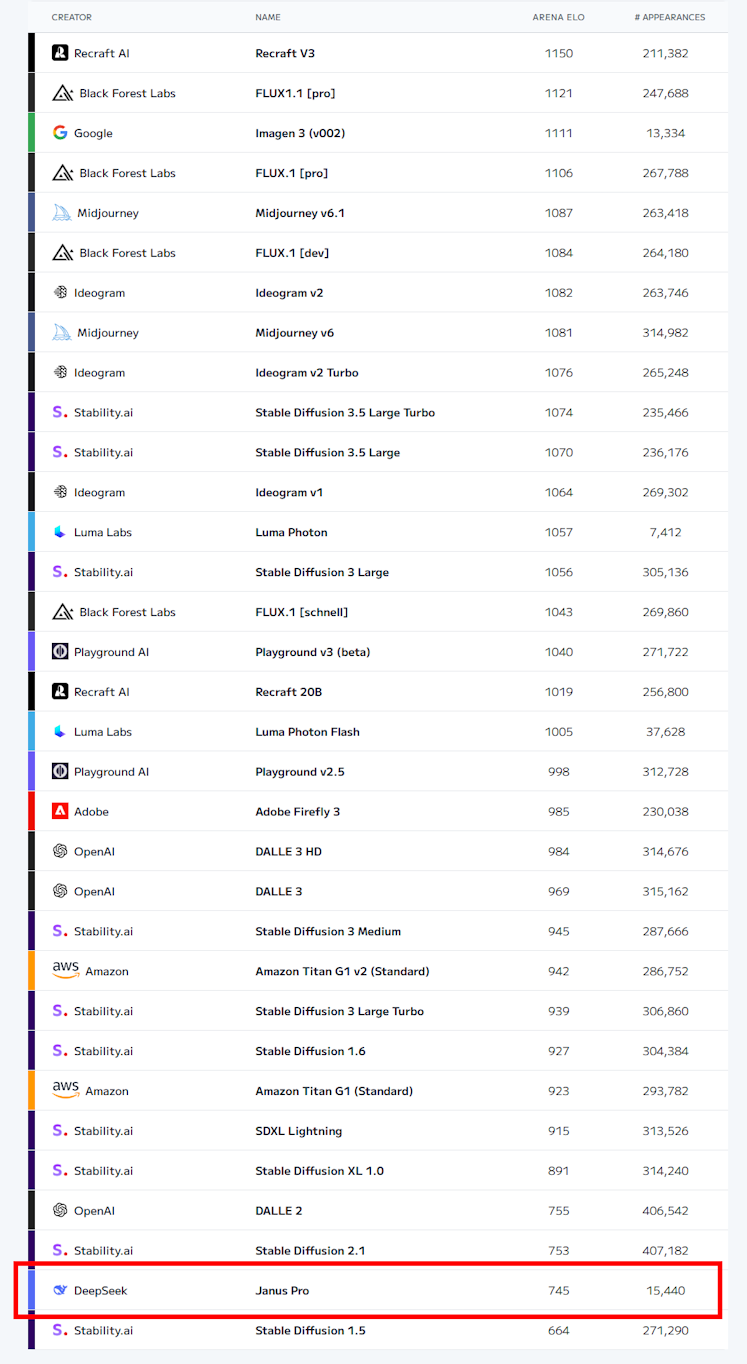The width and height of the screenshot is (747, 1364).
Task: Click the OpenAI logo beside DALLE 3 HD
Action: (x=60, y=851)
